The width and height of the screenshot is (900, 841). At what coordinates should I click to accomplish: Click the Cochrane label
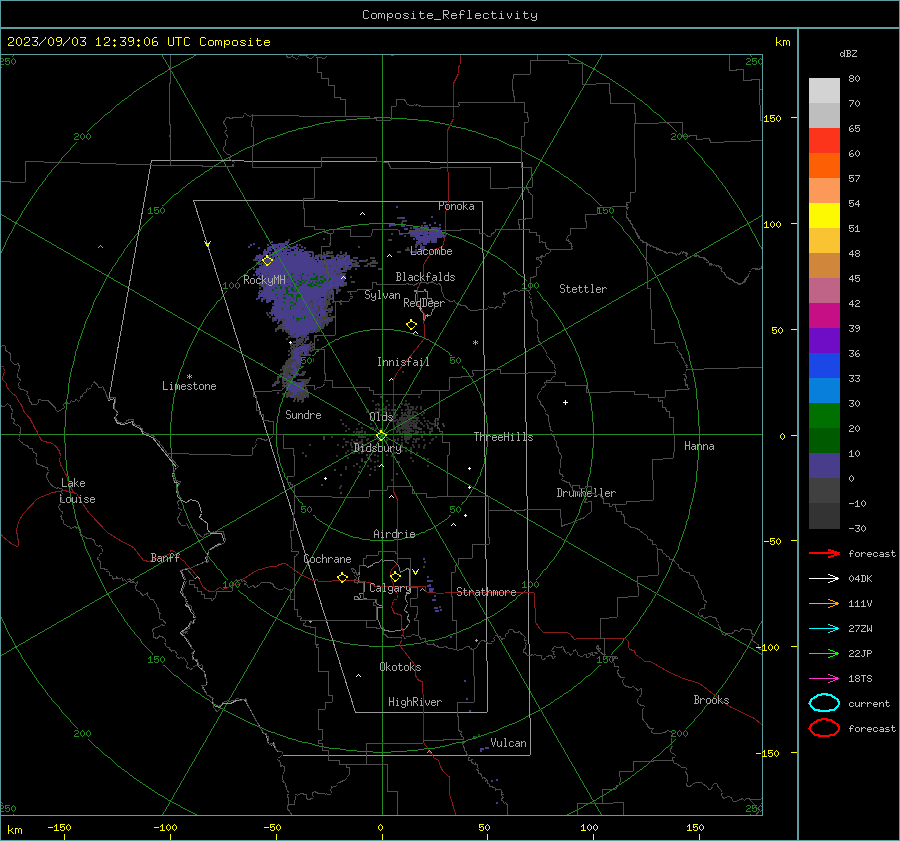coord(327,559)
